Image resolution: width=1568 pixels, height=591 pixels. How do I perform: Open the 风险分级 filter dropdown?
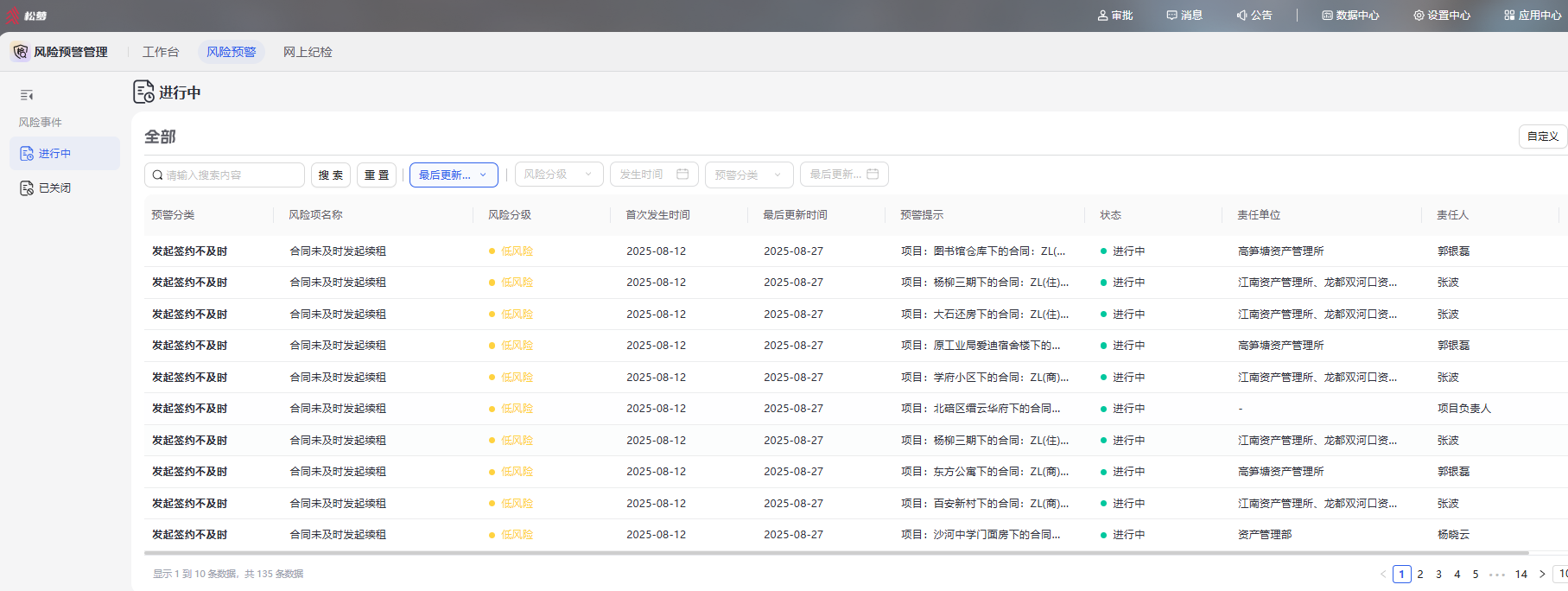tap(559, 175)
